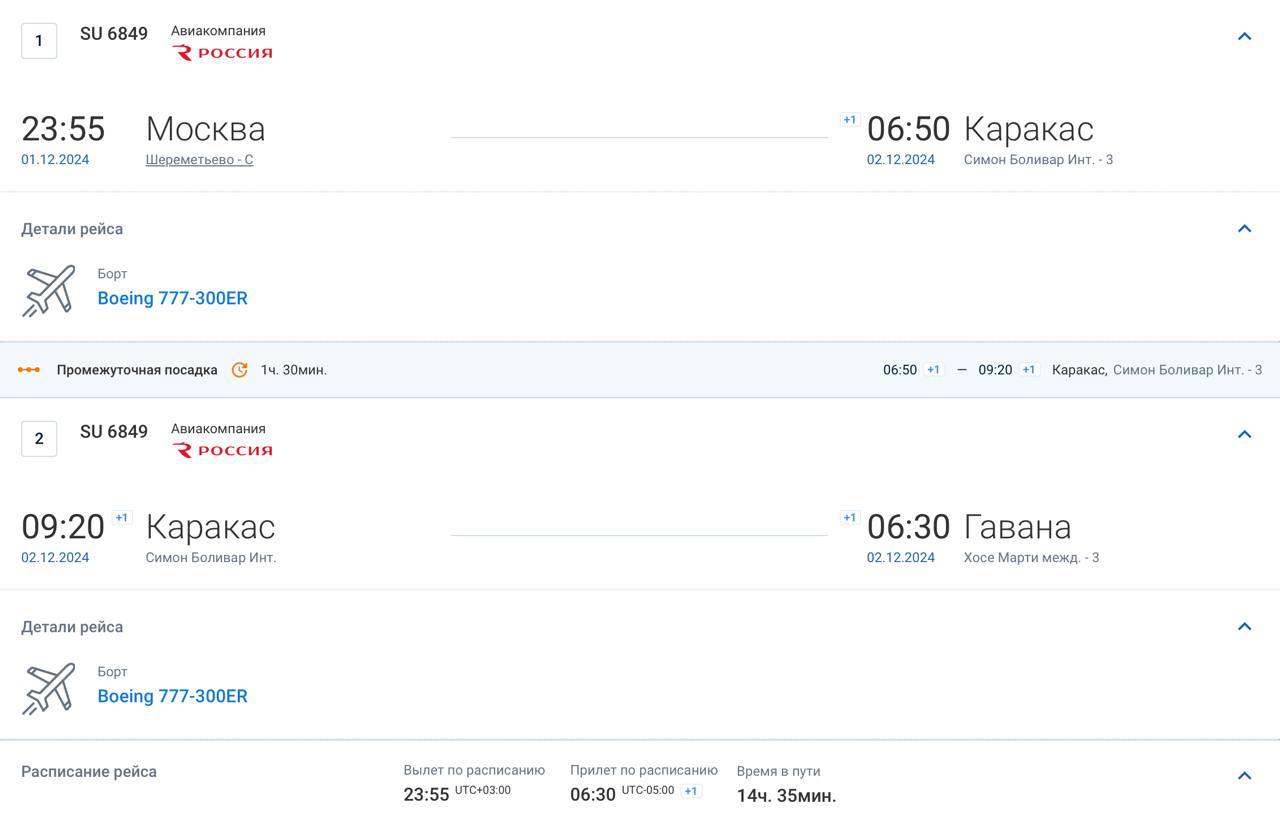Screen dimensions: 1280x828
Task: Open the first Boeing 777-300ER aircraft link
Action: tap(172, 298)
